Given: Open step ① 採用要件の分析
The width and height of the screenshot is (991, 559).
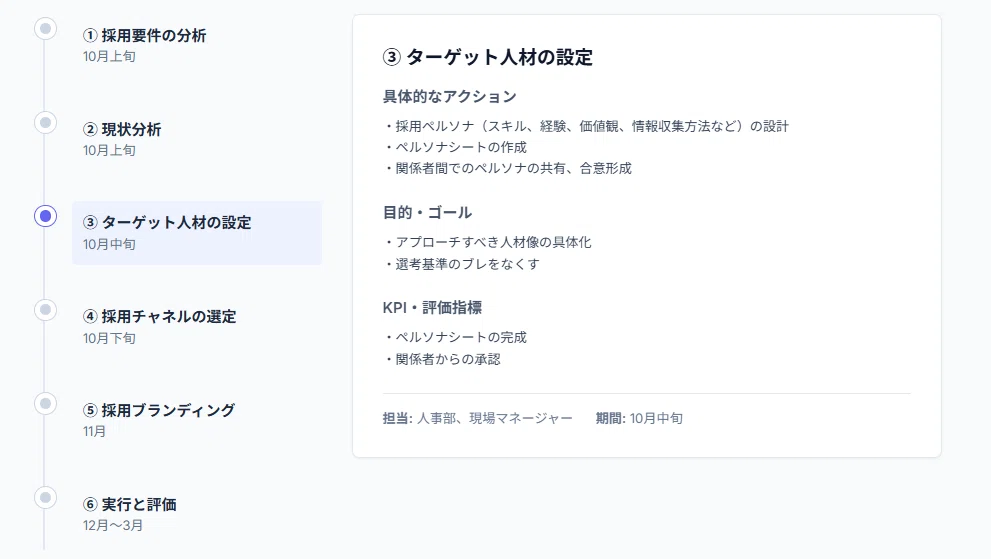Looking at the screenshot, I should 197,45.
